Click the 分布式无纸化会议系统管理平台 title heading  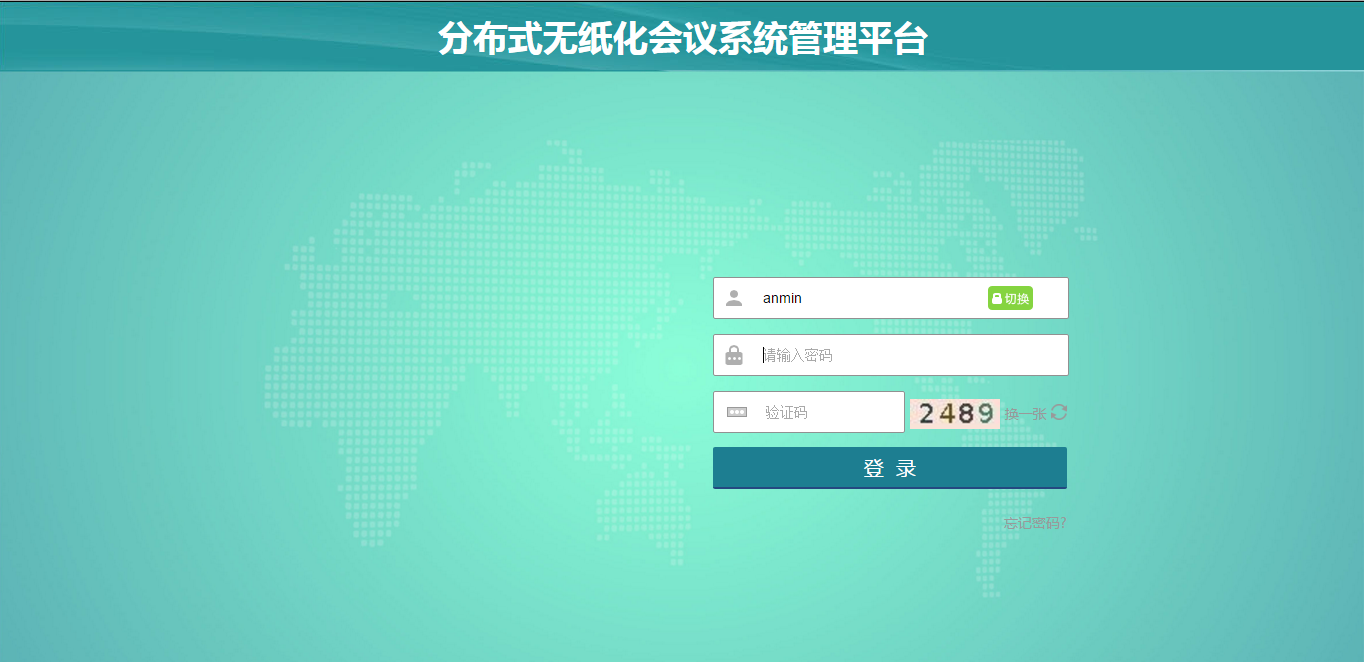pyautogui.click(x=682, y=40)
